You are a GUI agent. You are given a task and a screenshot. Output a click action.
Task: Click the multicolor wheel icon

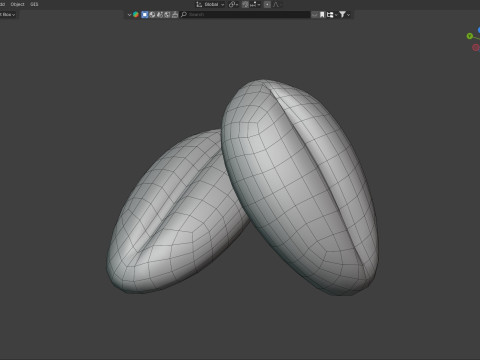136,15
